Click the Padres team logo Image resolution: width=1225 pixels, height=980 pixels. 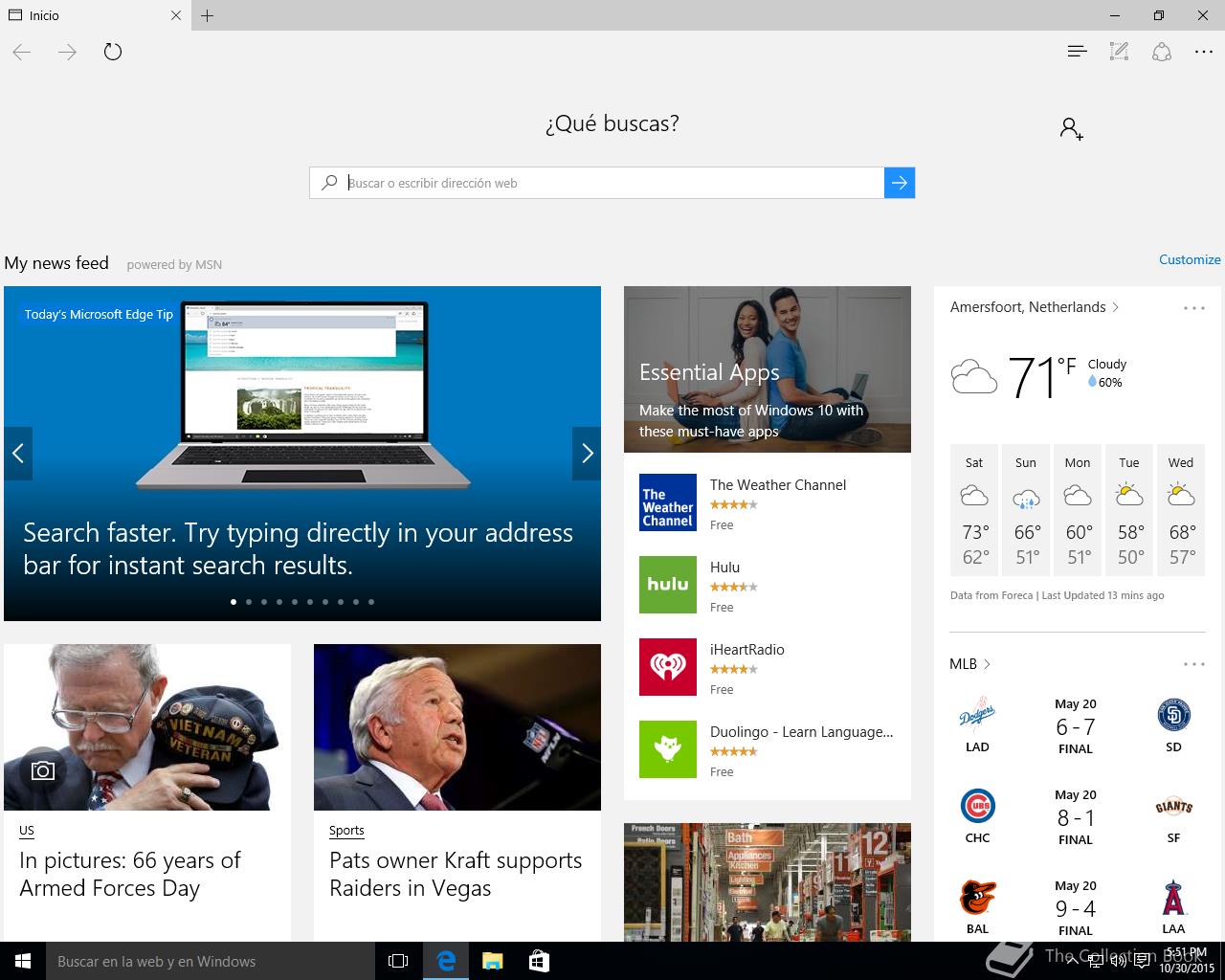tap(1173, 715)
